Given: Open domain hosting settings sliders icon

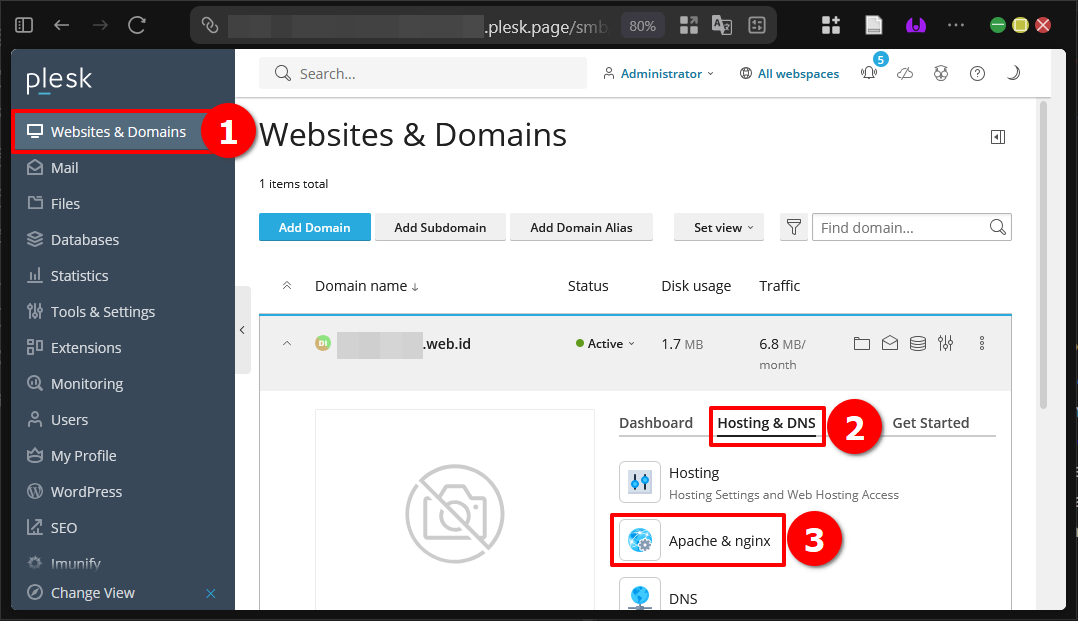Looking at the screenshot, I should pos(945,342).
